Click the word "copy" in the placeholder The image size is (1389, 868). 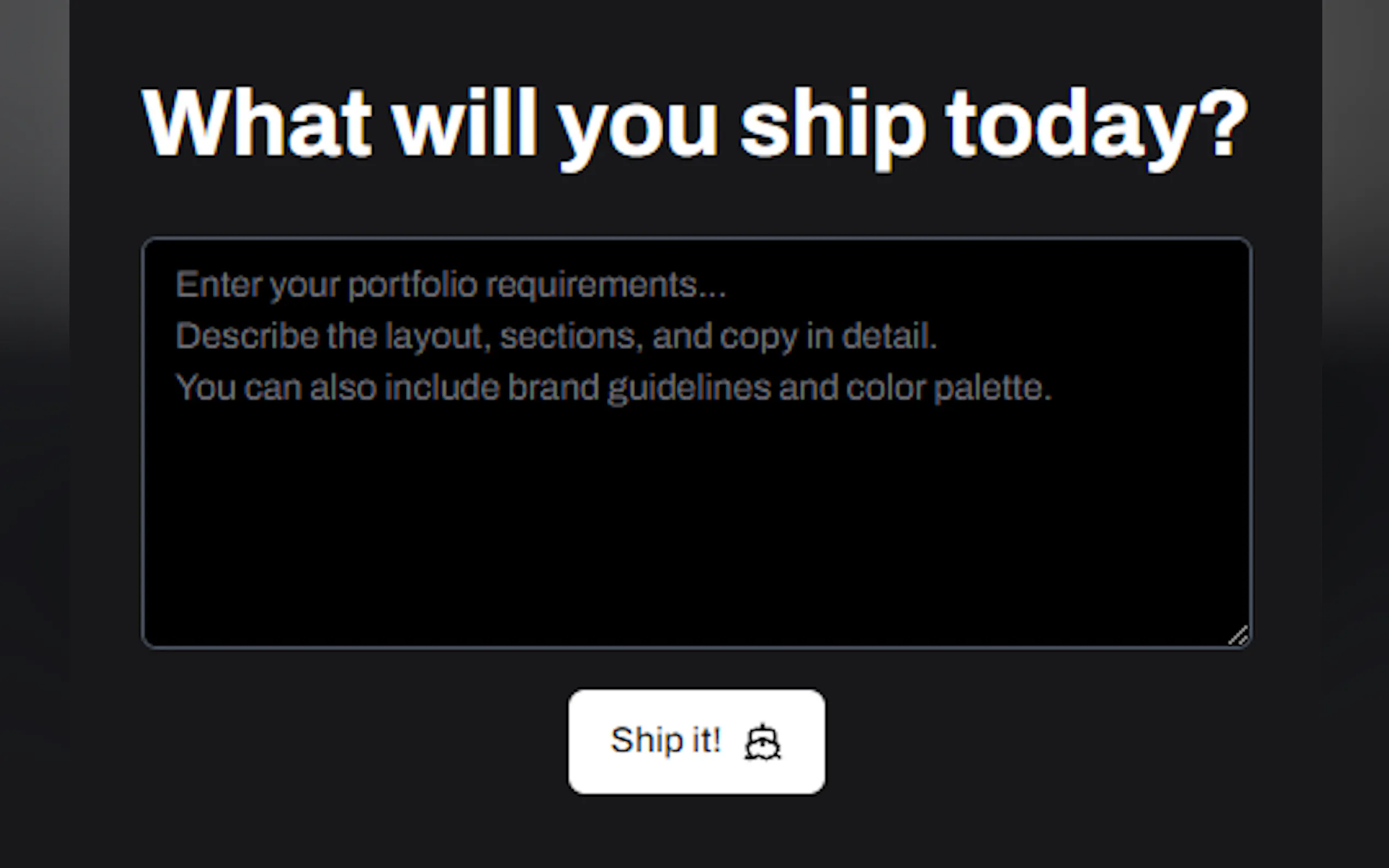tap(758, 336)
